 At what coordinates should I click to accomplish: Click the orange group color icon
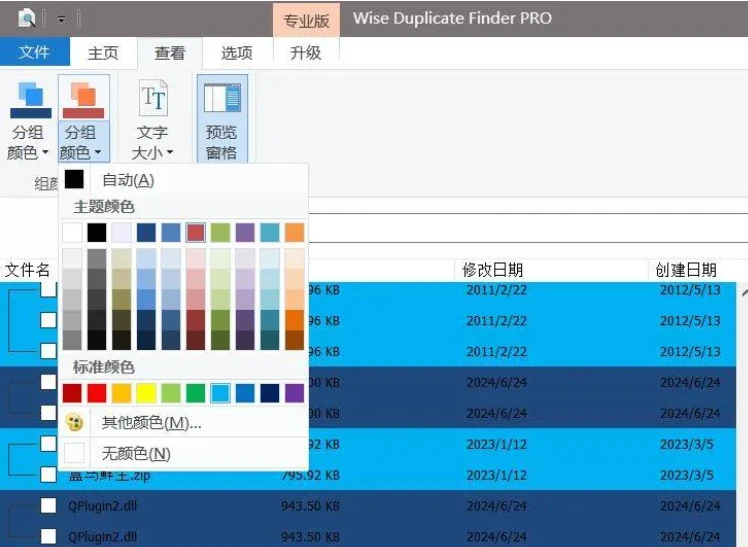(x=84, y=99)
